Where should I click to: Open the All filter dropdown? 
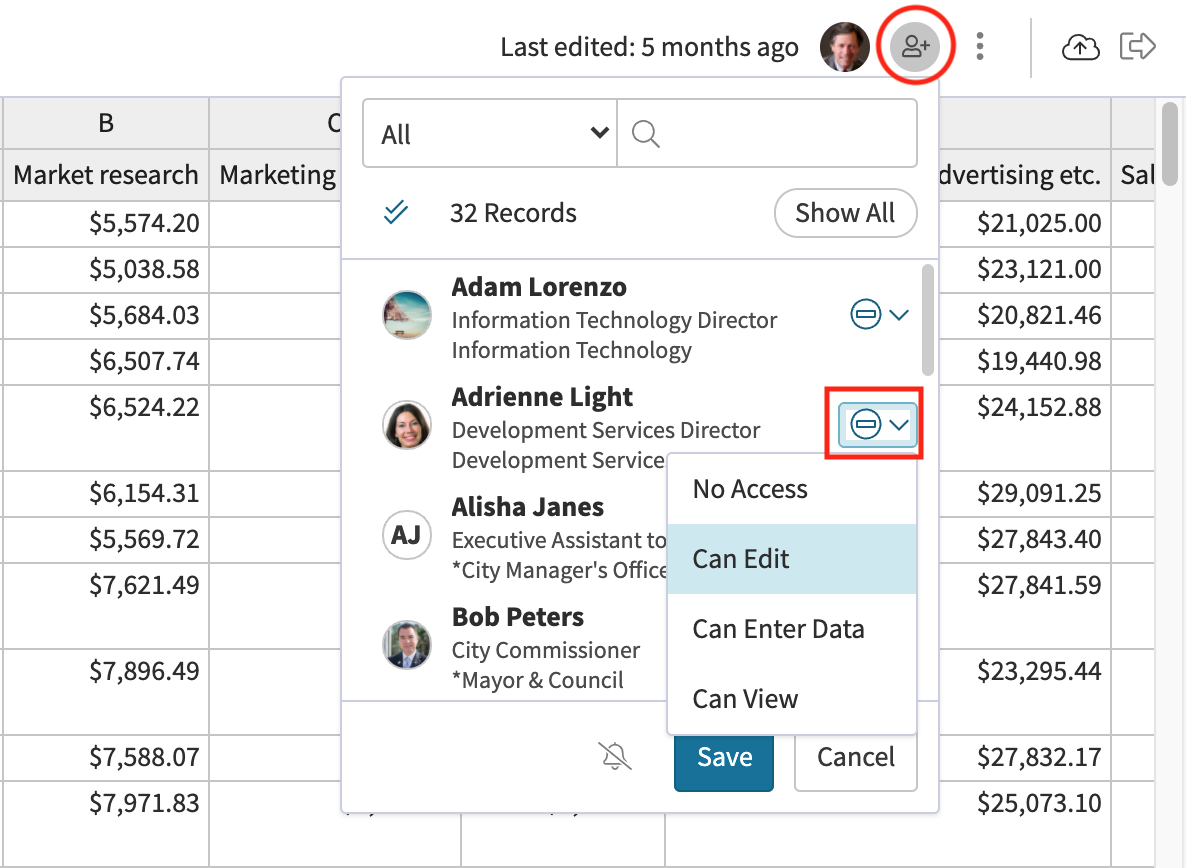pos(489,134)
